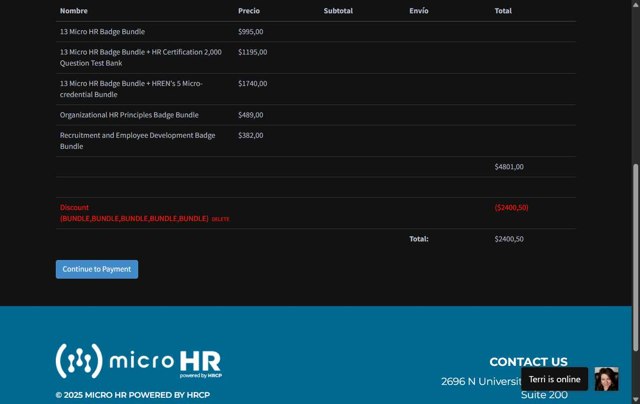Click the micro HR footer logo
This screenshot has width=640, height=404.
point(139,361)
